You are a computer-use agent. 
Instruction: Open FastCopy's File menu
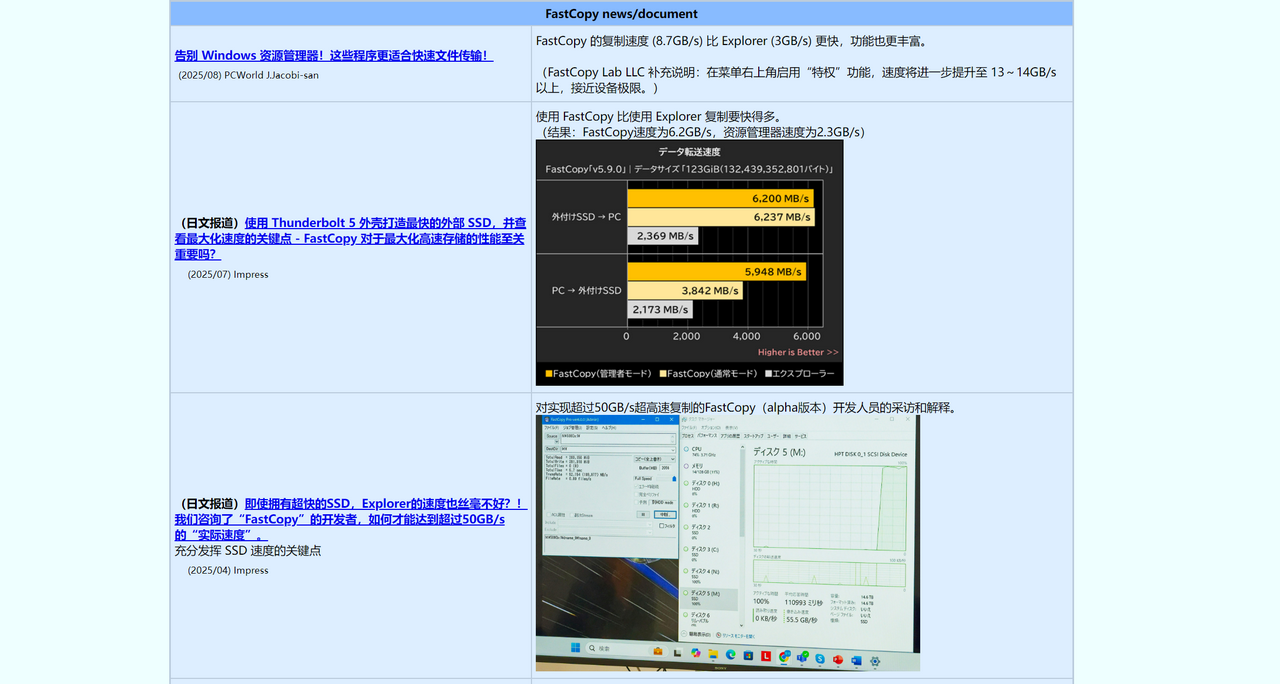click(552, 428)
